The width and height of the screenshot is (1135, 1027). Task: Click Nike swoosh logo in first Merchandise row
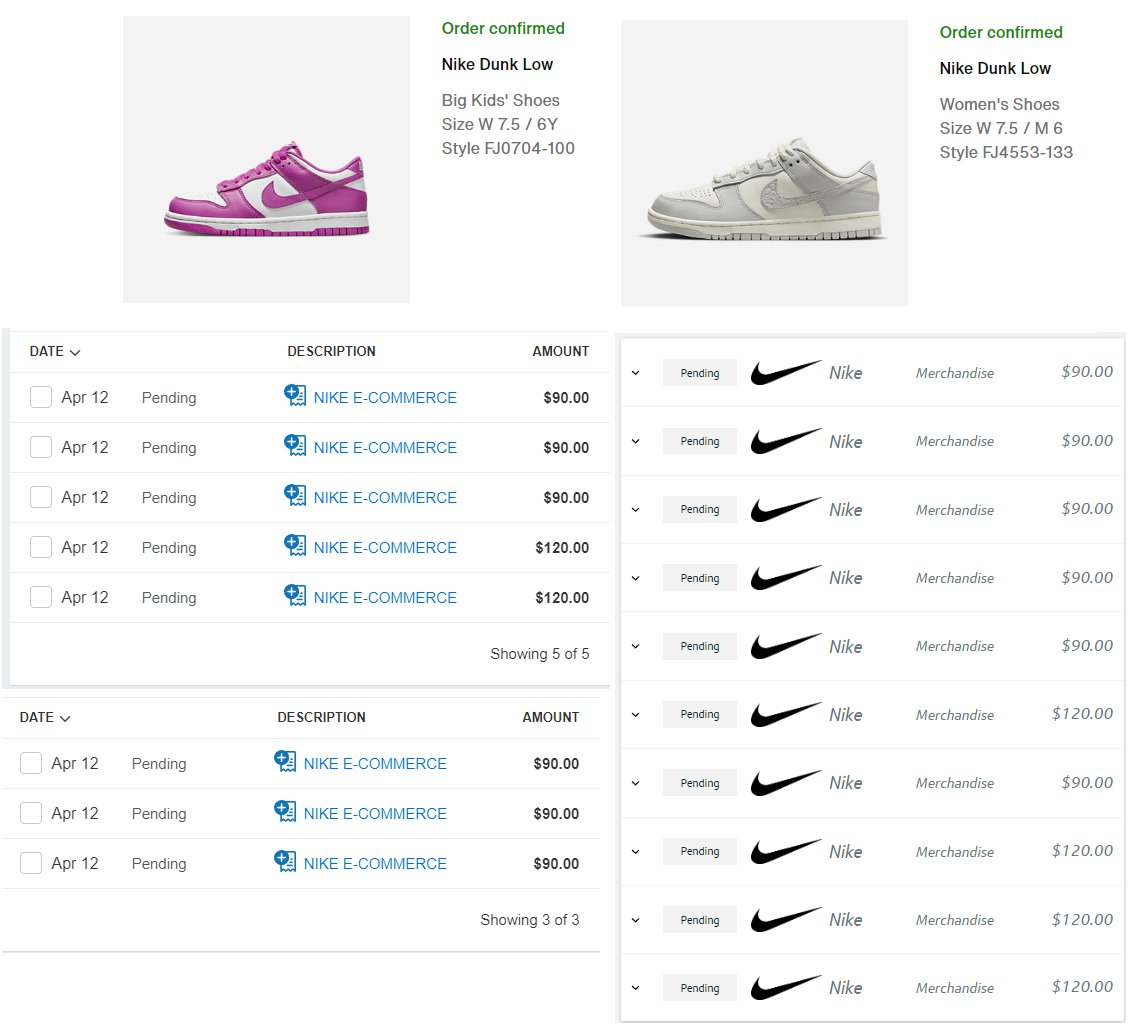(x=786, y=373)
